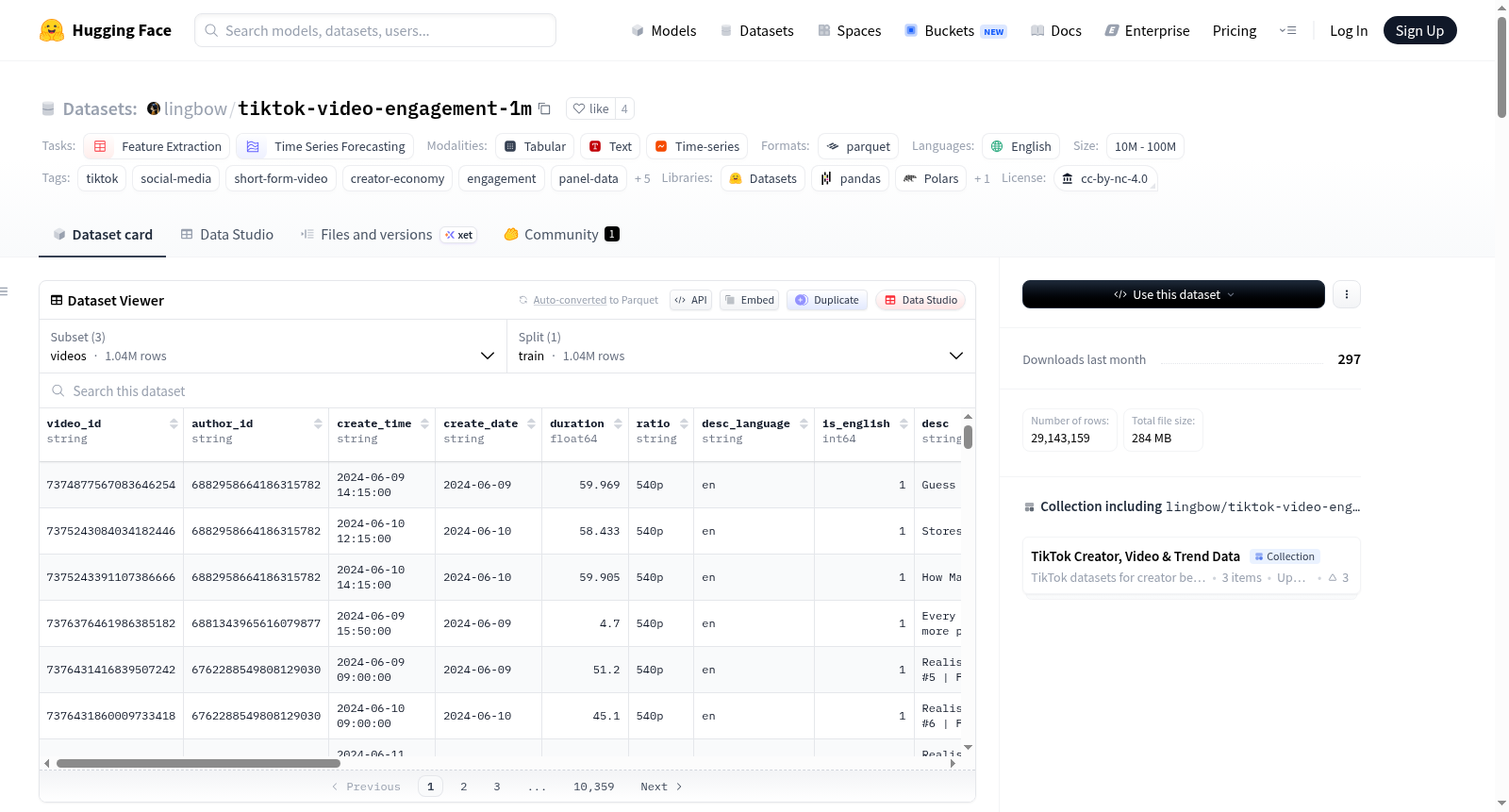Like the dataset with the heart button
Viewport: 1509px width, 812px height.
pyautogui.click(x=591, y=108)
